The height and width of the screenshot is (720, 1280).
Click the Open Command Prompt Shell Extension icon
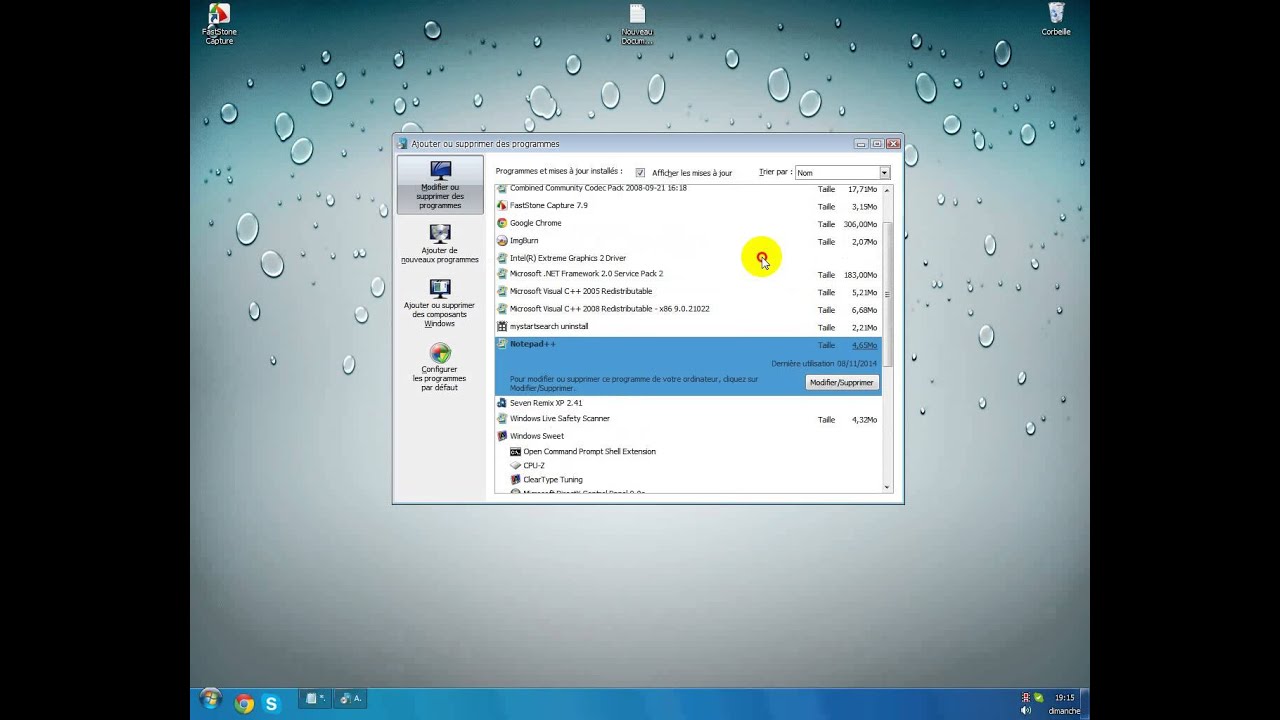tap(515, 451)
